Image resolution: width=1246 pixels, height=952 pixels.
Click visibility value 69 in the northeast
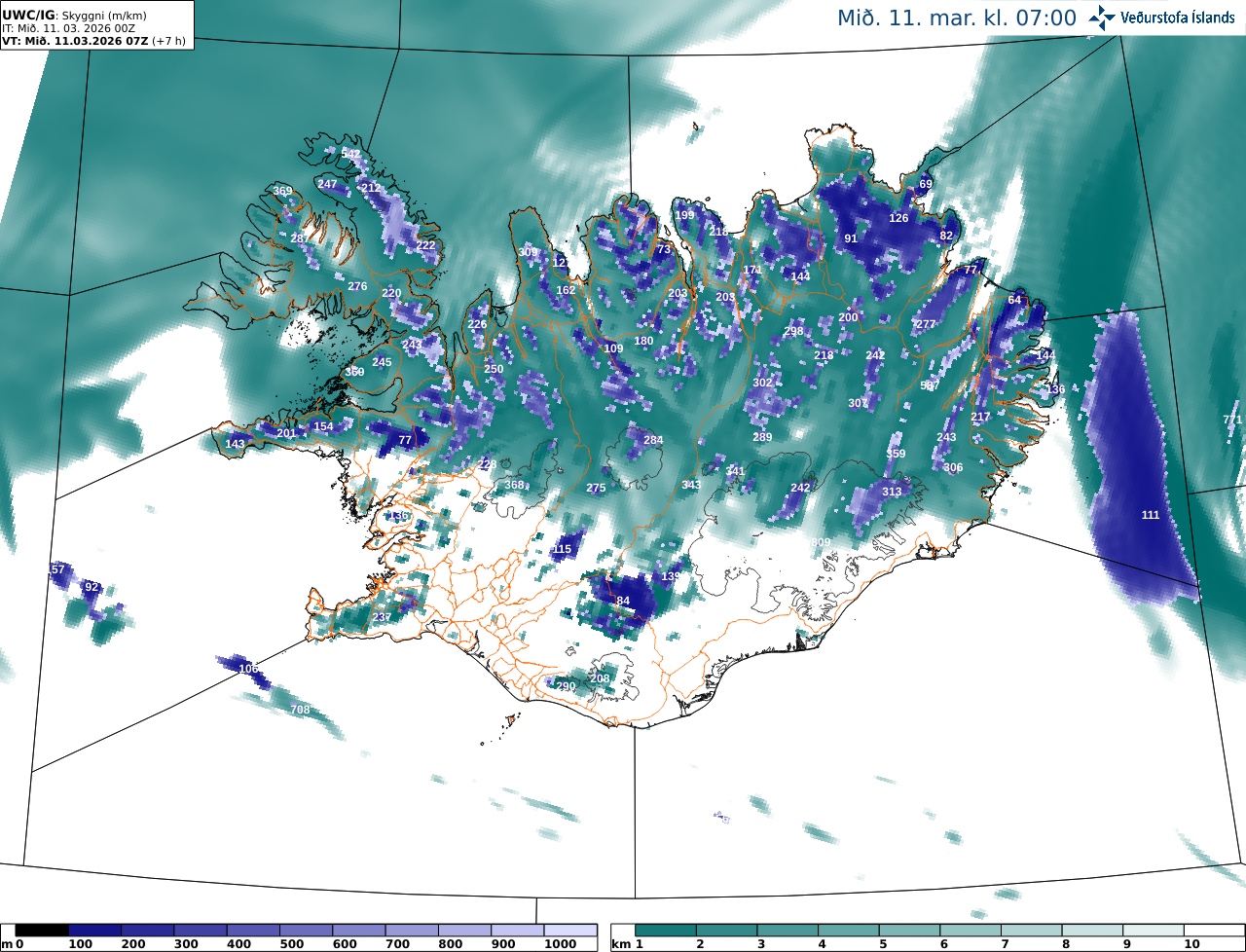[x=926, y=184]
